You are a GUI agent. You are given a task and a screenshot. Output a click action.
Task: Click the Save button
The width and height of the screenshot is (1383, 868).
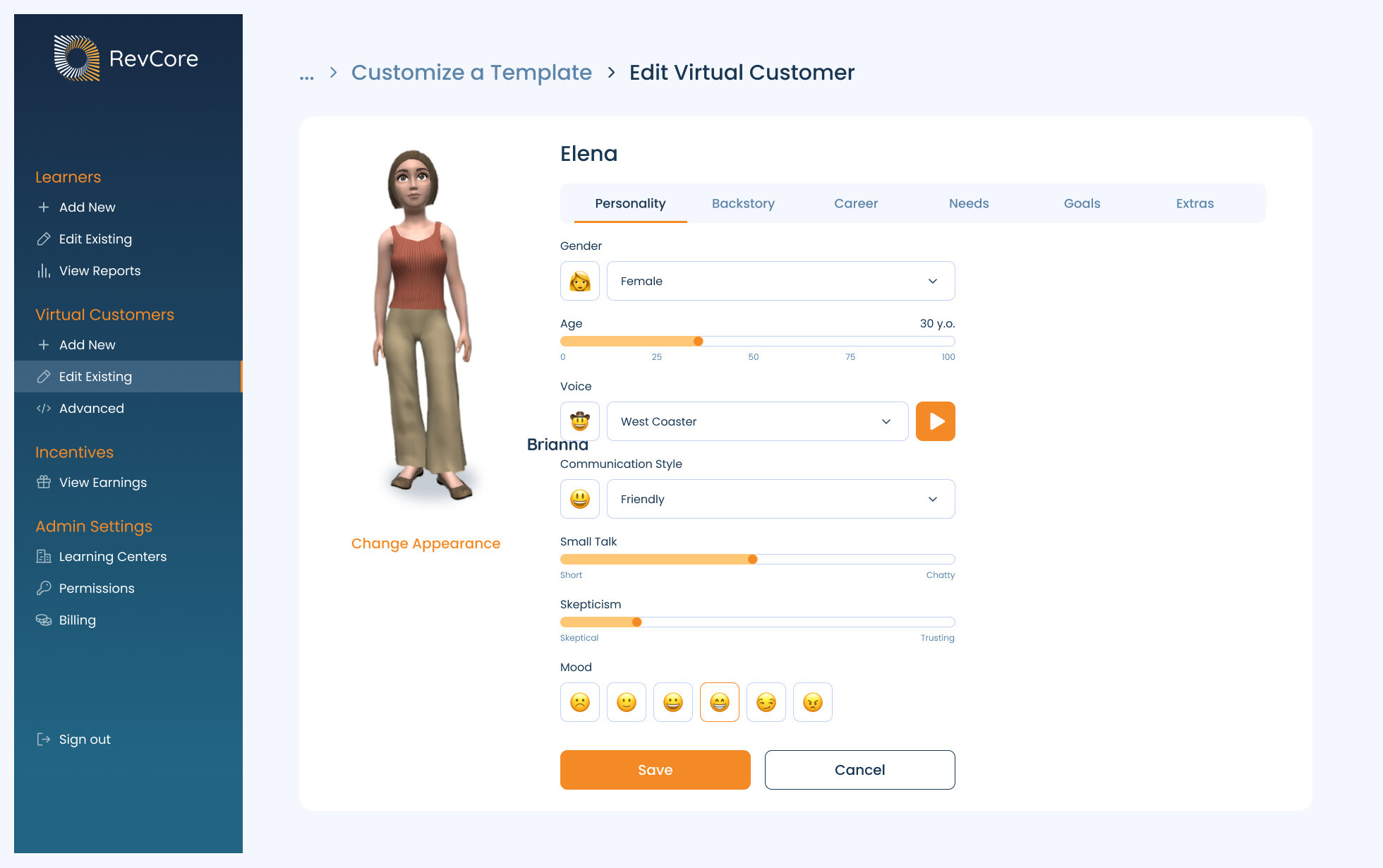point(655,770)
